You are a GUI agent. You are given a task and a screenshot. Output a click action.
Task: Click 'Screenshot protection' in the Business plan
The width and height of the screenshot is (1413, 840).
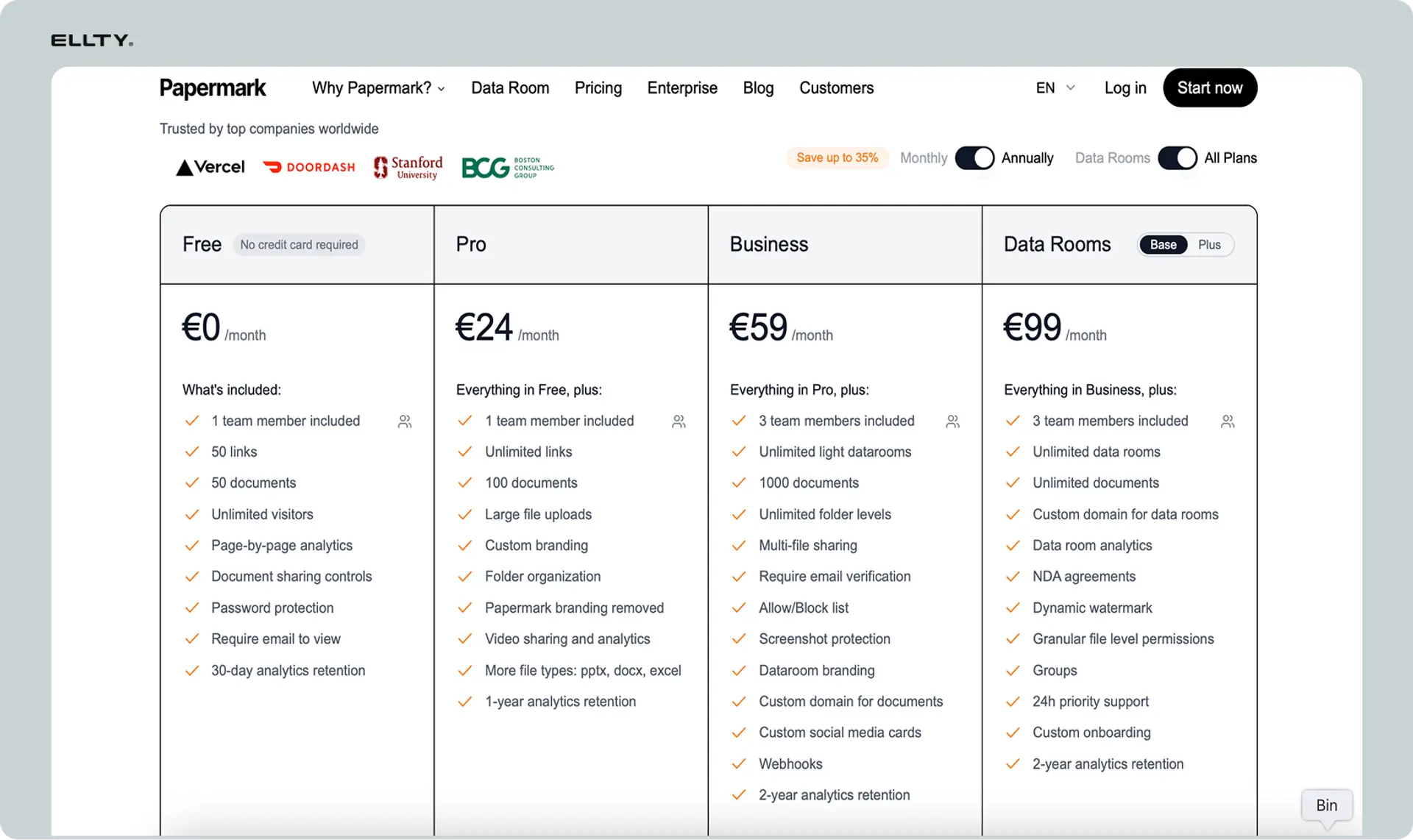point(824,638)
